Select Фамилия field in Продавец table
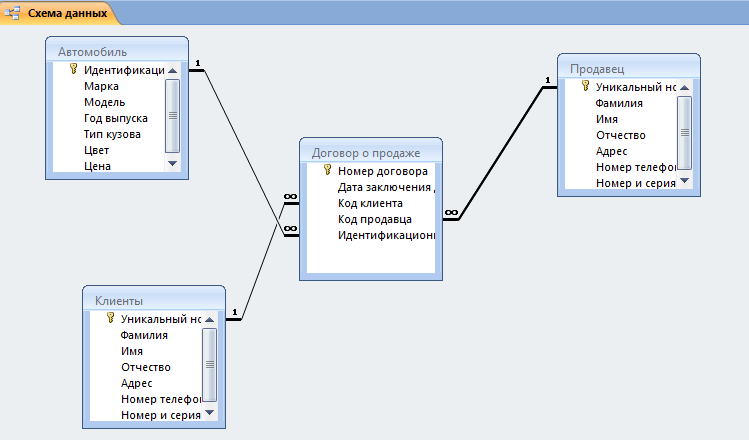Screen dimensions: 749x440 (621, 103)
